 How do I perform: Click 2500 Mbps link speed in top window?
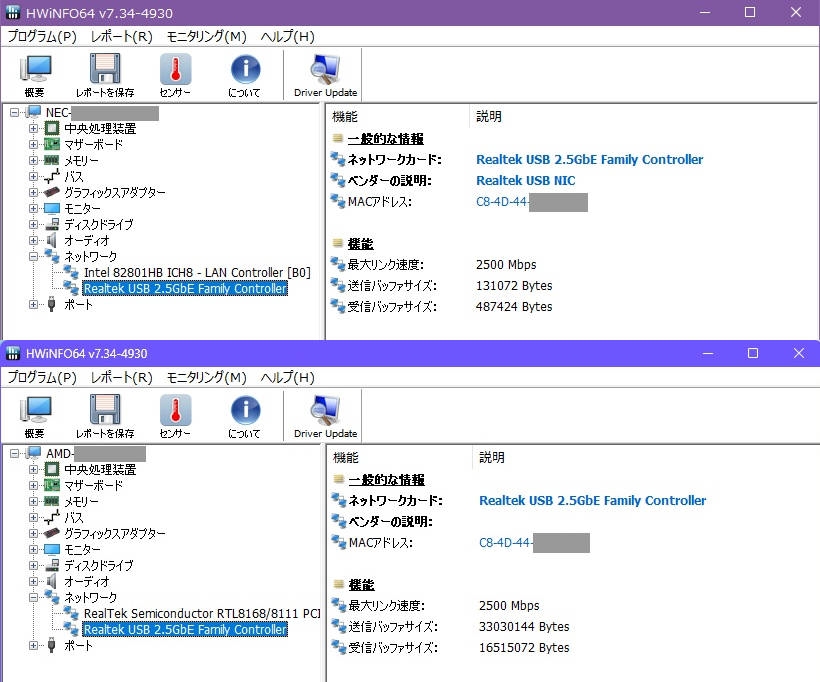506,265
